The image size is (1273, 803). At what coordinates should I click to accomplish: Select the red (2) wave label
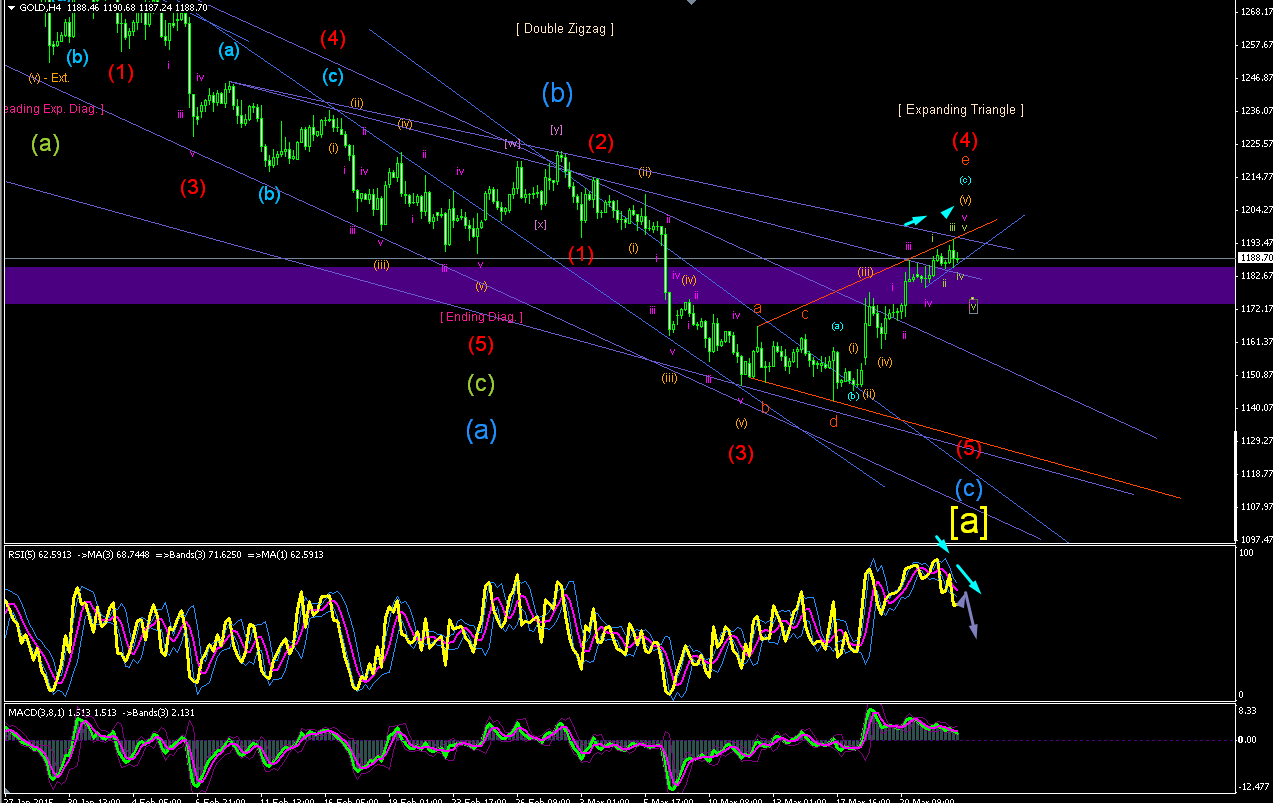pos(600,142)
